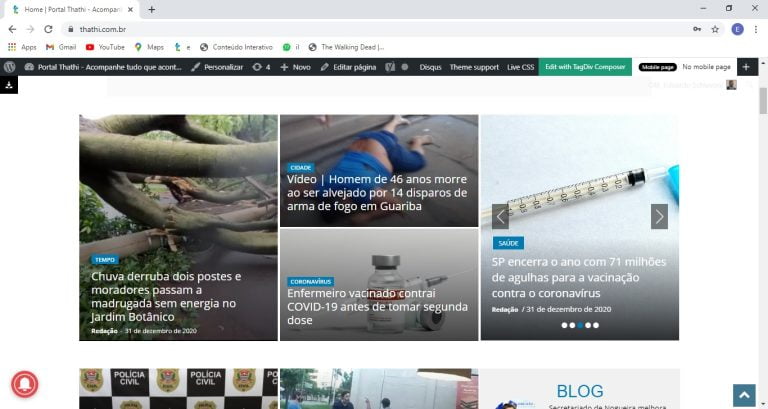Click the user avatar in the admin bar
The width and height of the screenshot is (768, 409).
tap(731, 85)
